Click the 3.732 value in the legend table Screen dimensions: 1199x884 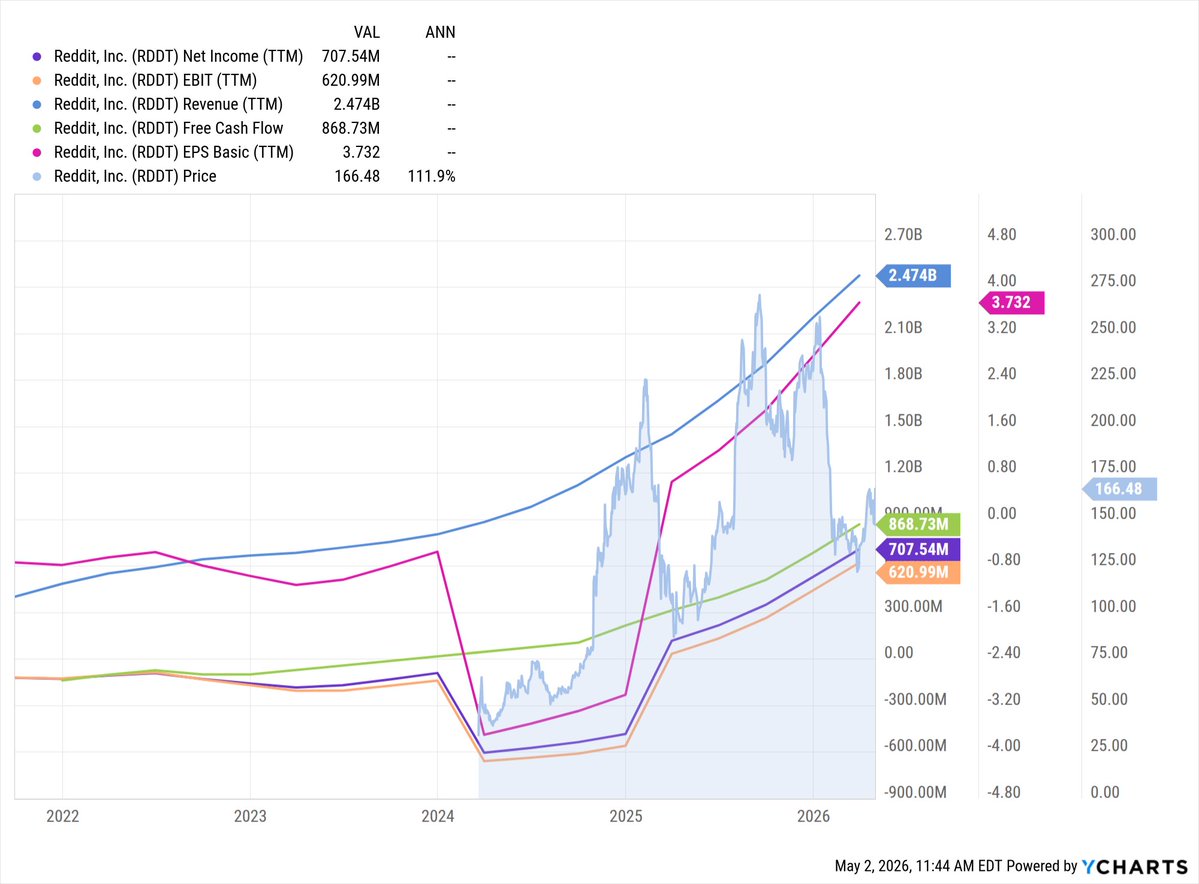[x=361, y=152]
